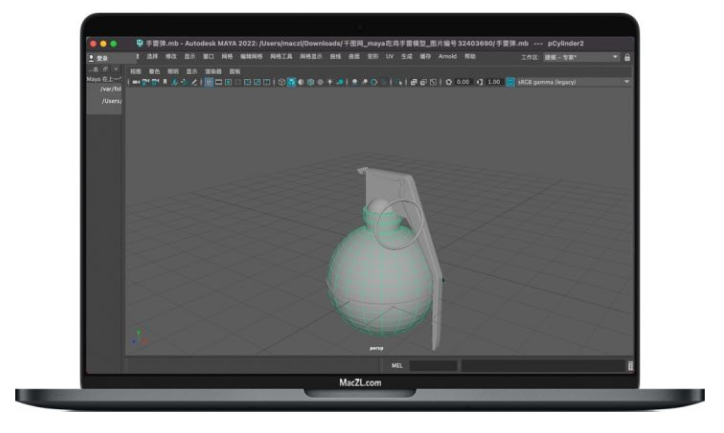724x433 pixels.
Task: Open the 帮助 menu
Action: pyautogui.click(x=470, y=56)
